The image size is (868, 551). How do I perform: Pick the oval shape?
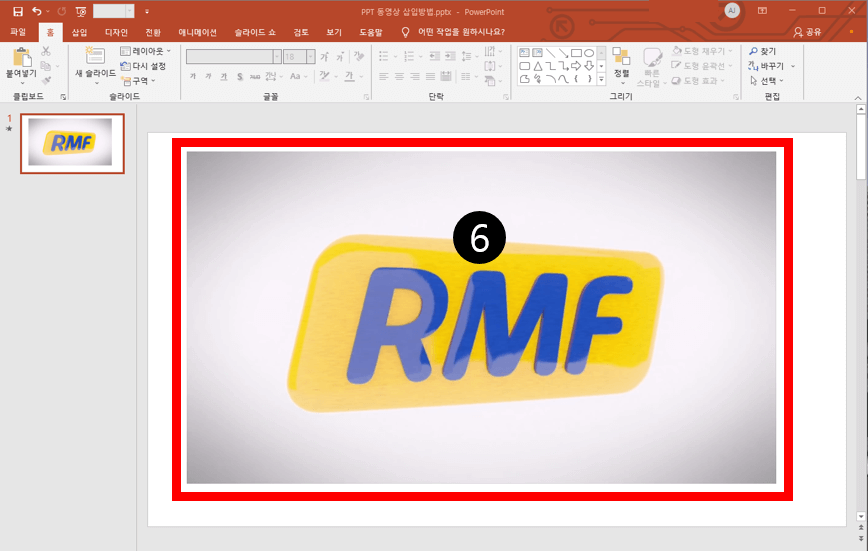coord(589,53)
